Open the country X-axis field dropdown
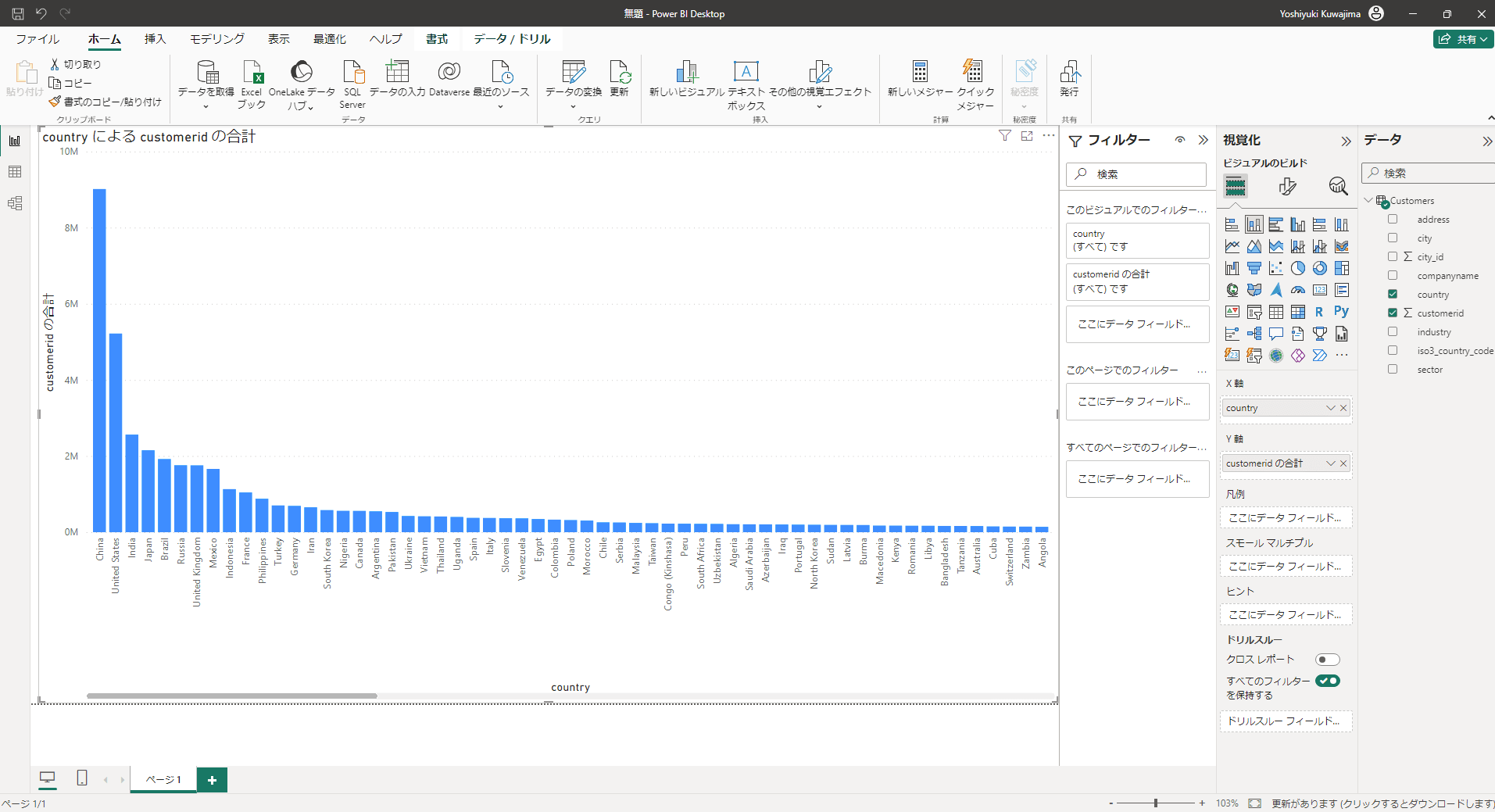The image size is (1495, 812). tap(1330, 408)
